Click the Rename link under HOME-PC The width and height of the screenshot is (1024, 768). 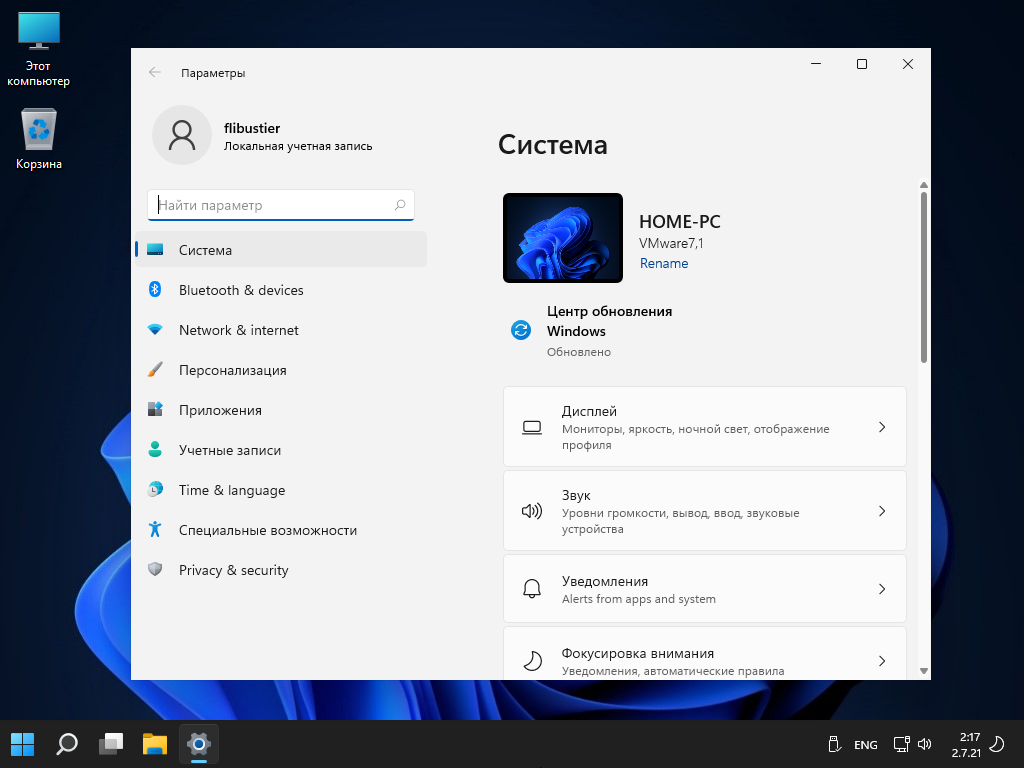click(x=664, y=263)
